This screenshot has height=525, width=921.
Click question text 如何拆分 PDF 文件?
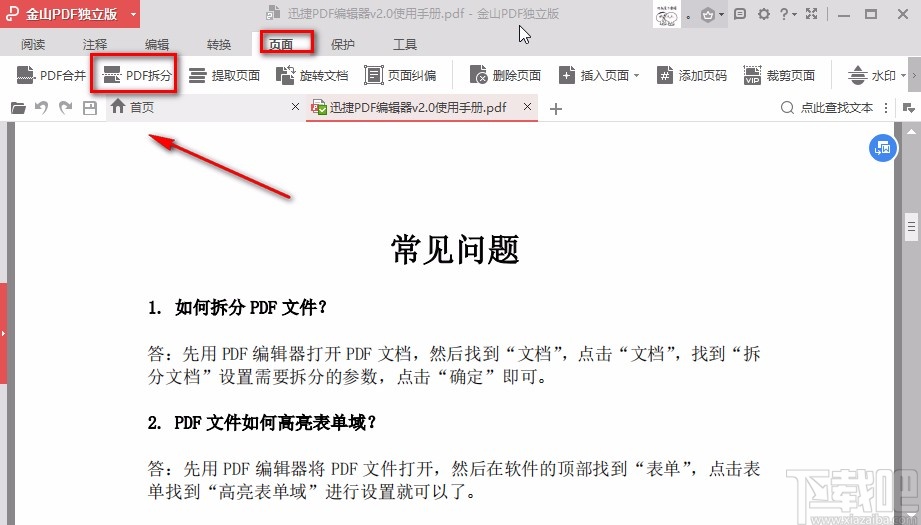coord(250,307)
